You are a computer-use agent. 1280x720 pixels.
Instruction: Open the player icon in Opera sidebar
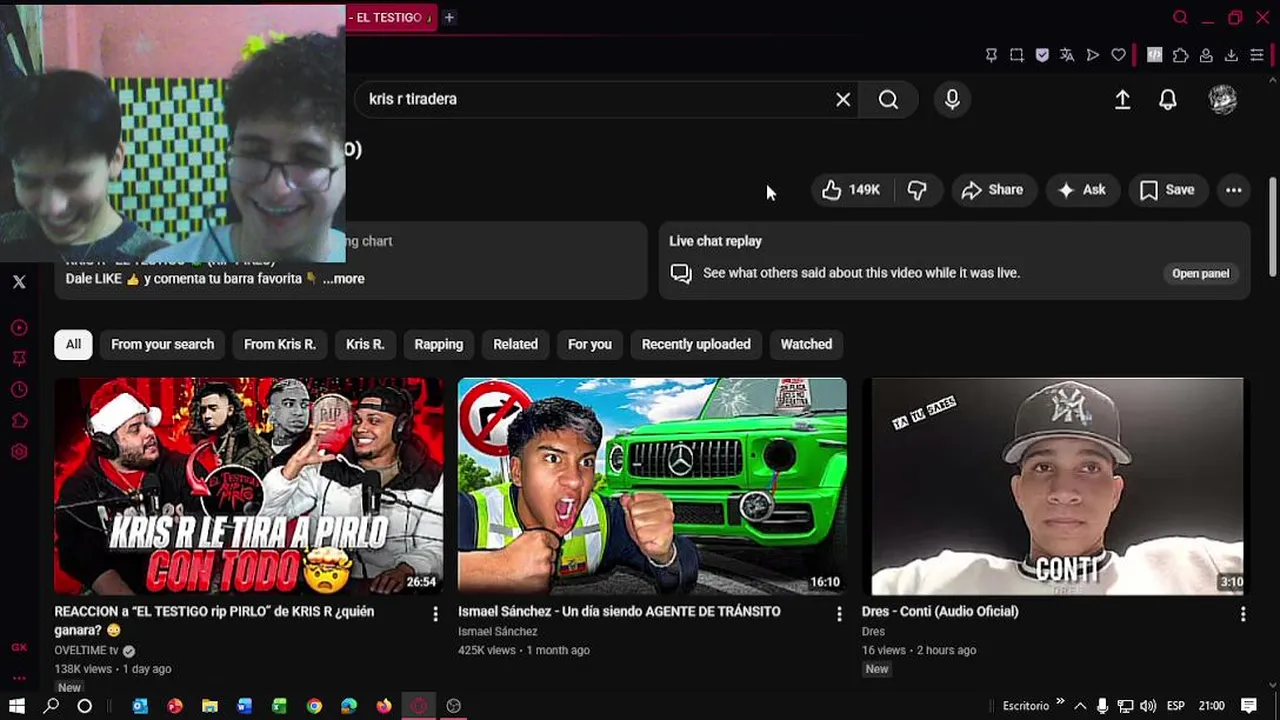(x=19, y=328)
